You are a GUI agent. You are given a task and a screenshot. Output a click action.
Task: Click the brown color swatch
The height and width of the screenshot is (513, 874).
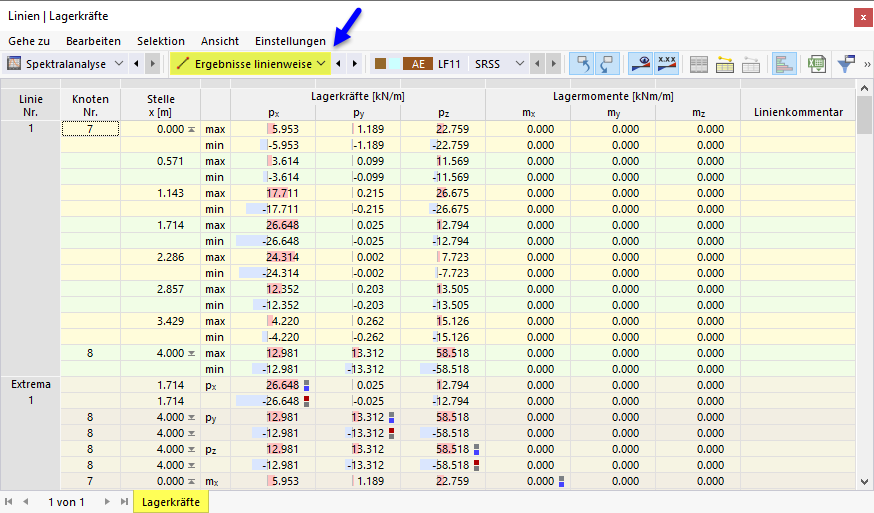pos(381,64)
